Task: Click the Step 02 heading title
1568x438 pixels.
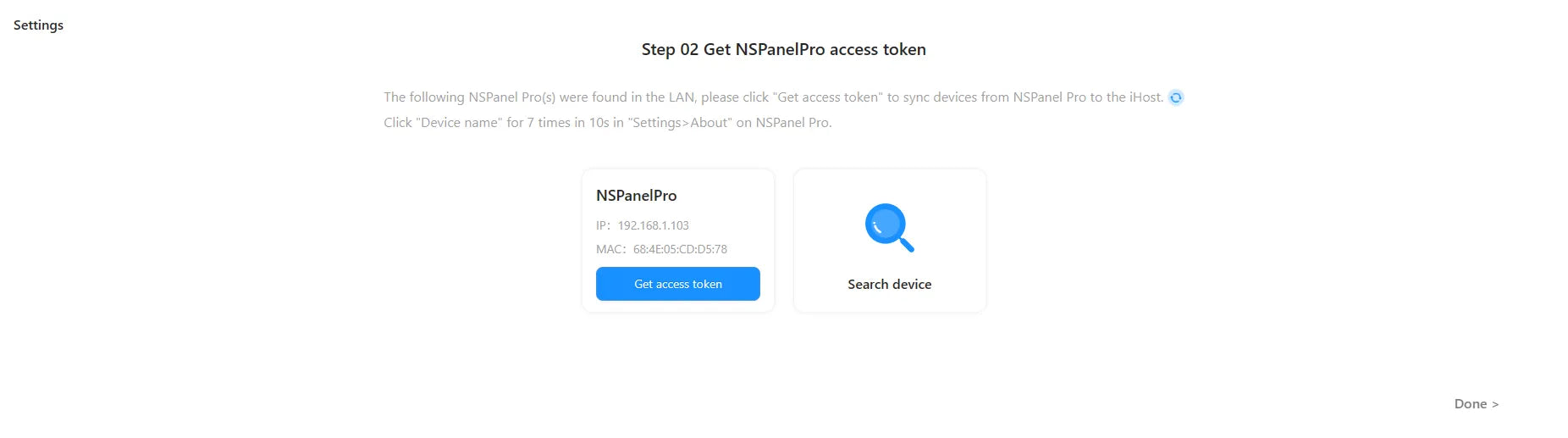Action: (x=784, y=49)
